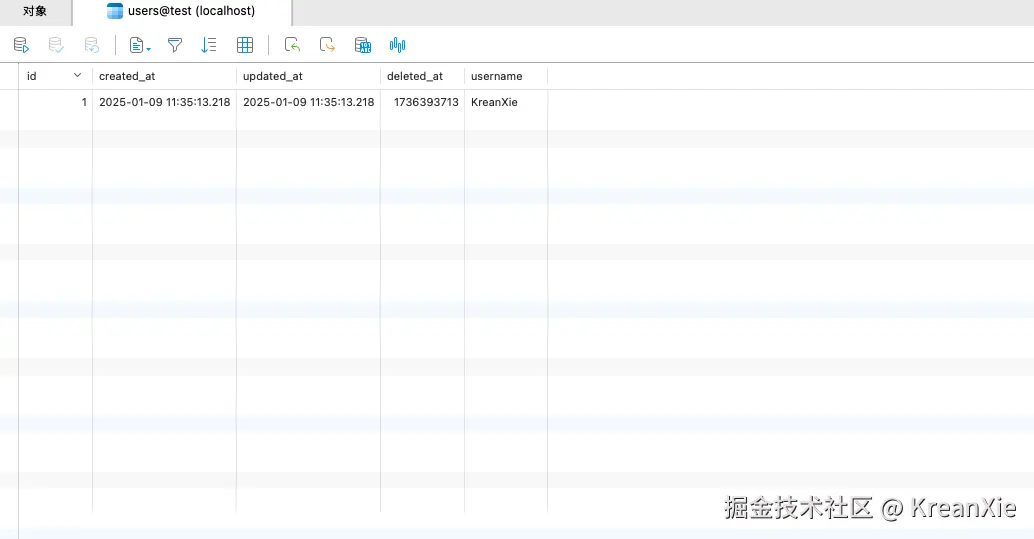Click the import data icon
The height and width of the screenshot is (539, 1034).
pyautogui.click(x=292, y=45)
